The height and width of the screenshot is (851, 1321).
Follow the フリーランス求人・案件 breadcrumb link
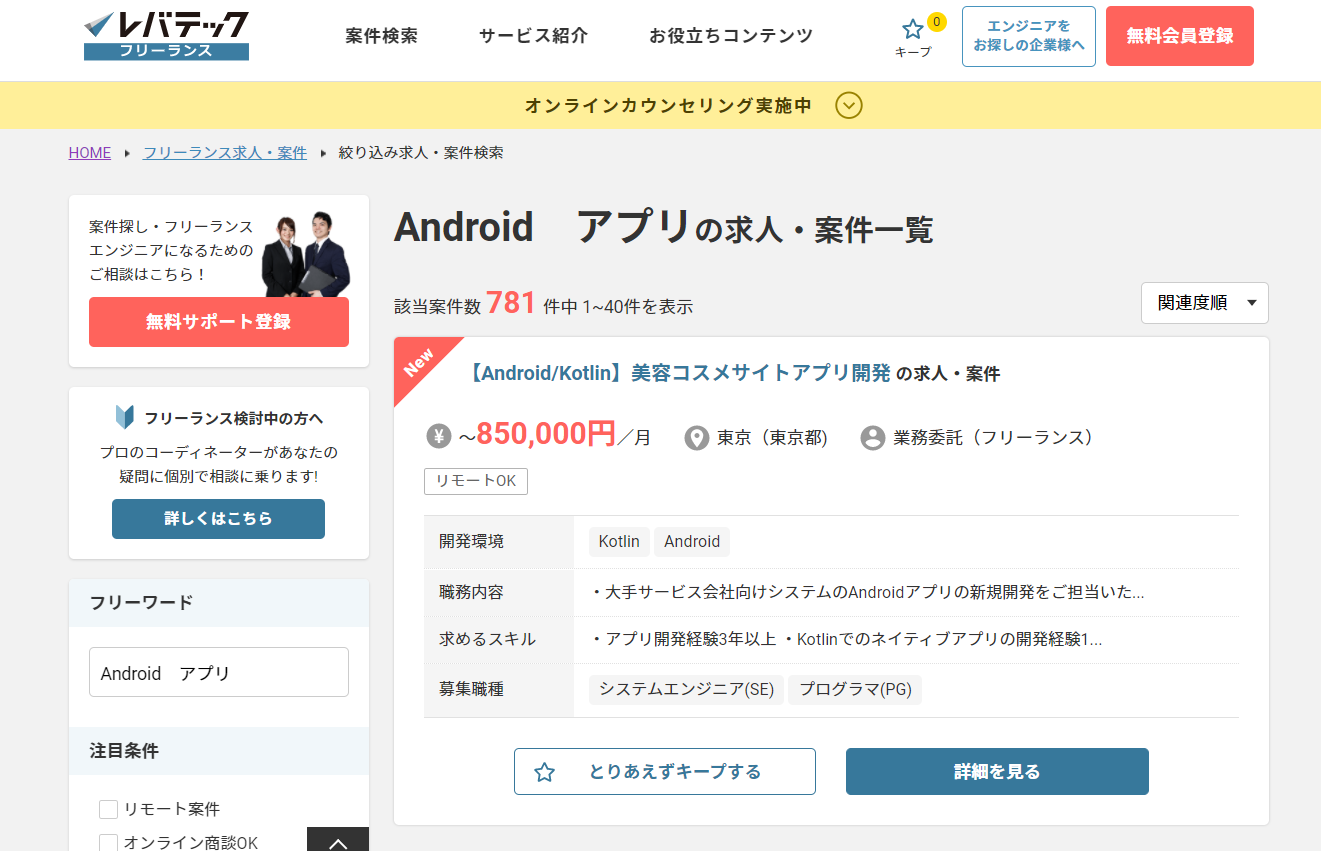225,153
